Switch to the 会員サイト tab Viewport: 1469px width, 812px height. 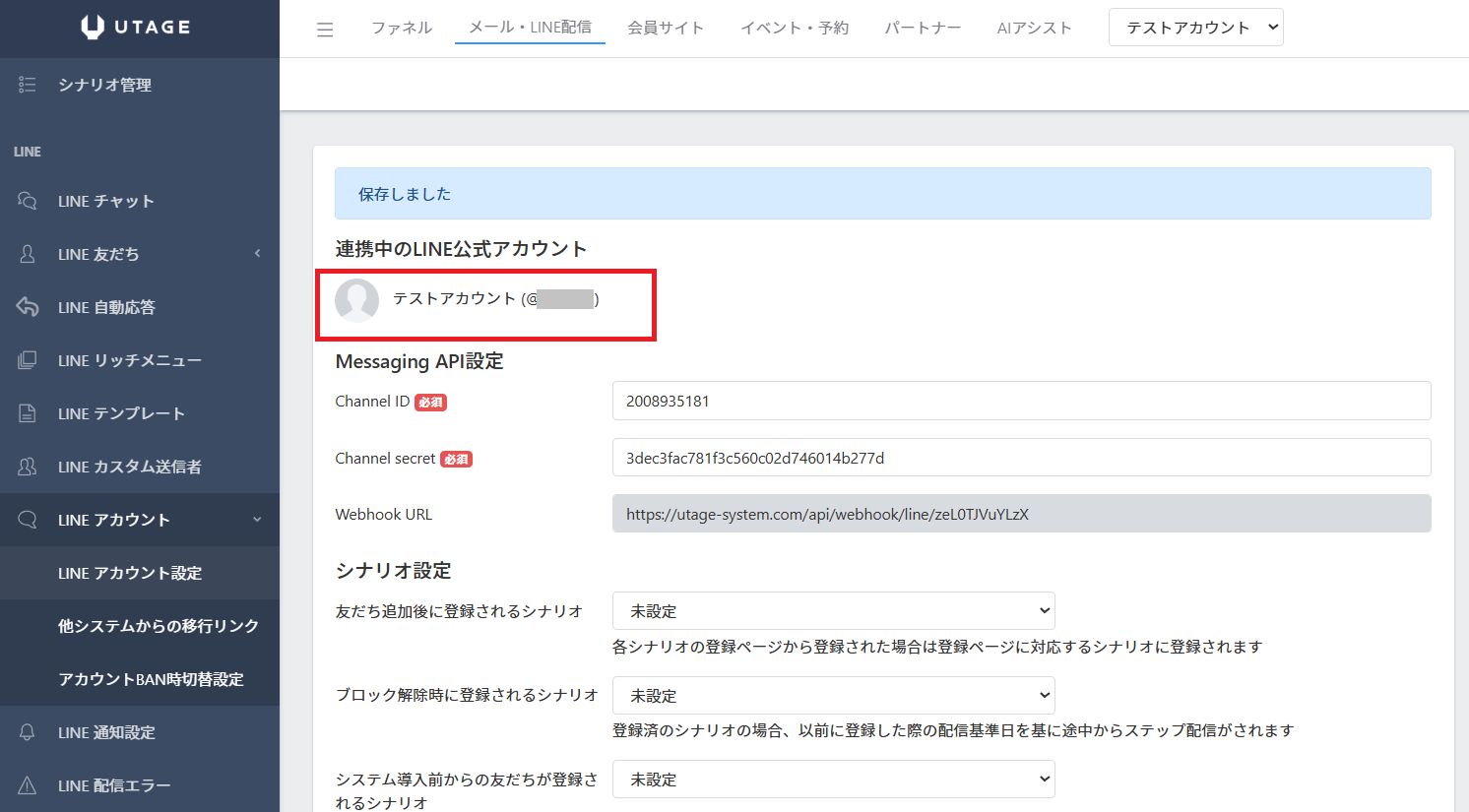tap(666, 28)
